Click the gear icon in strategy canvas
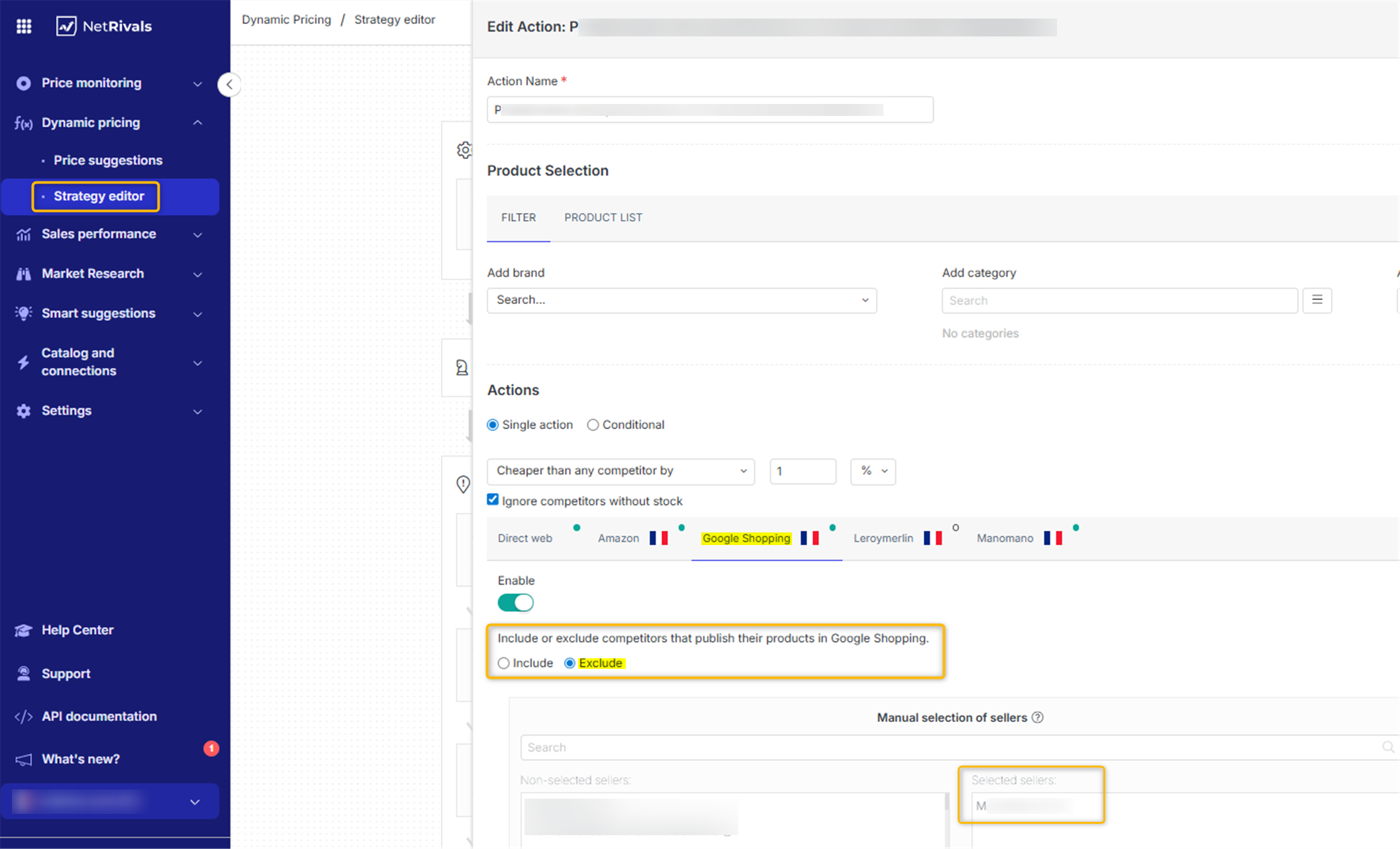1400x849 pixels. pyautogui.click(x=464, y=150)
